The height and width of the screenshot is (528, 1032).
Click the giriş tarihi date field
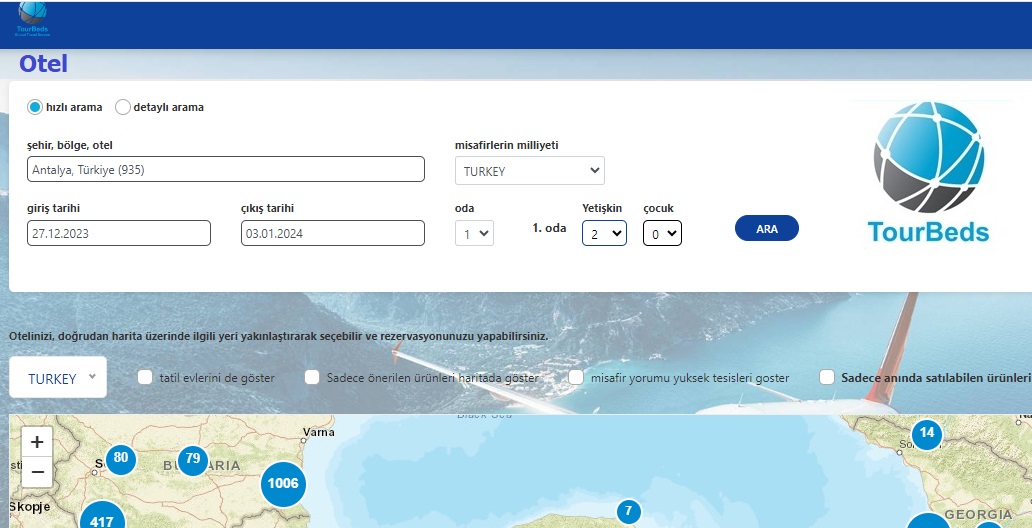[118, 233]
